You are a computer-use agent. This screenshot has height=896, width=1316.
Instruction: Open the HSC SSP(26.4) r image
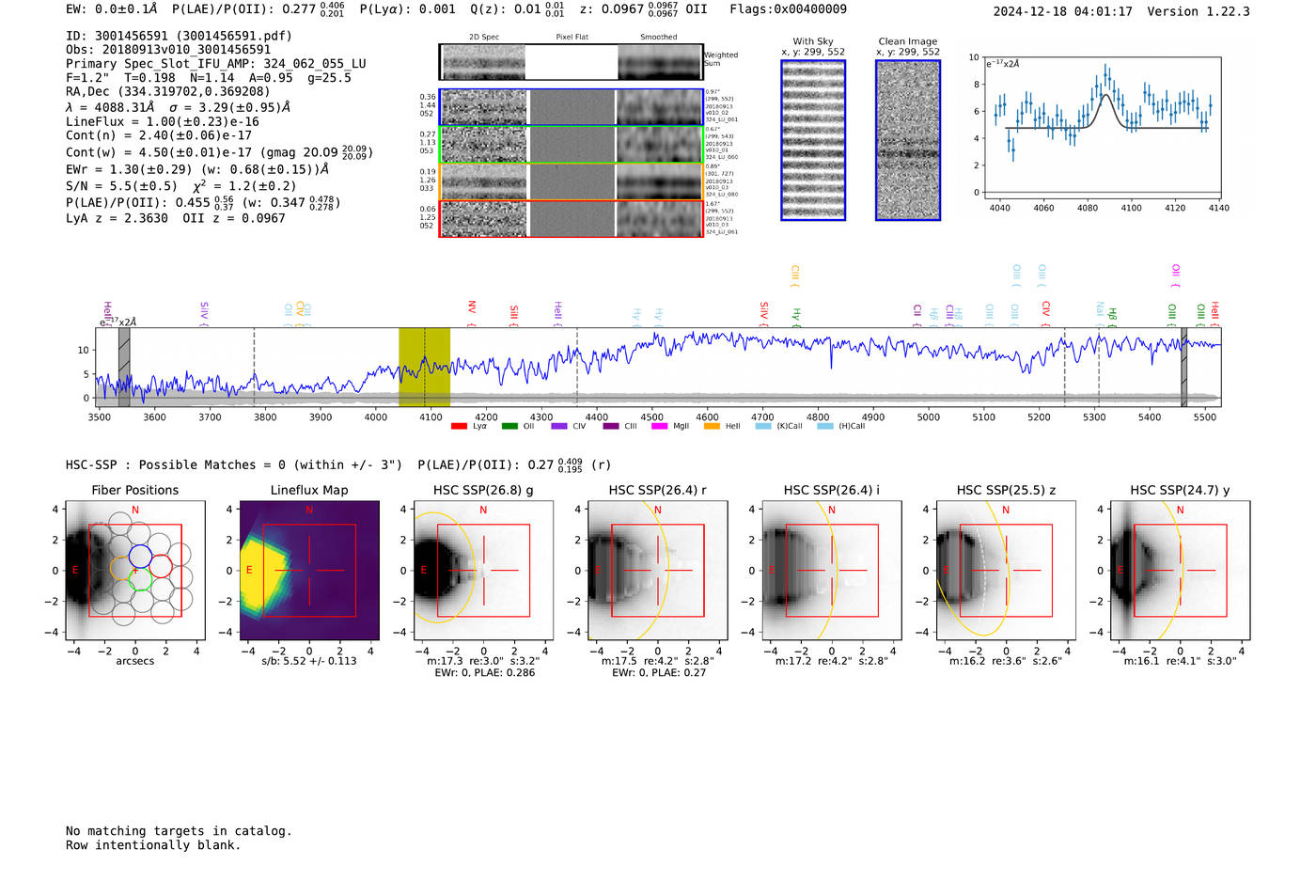pos(658,571)
